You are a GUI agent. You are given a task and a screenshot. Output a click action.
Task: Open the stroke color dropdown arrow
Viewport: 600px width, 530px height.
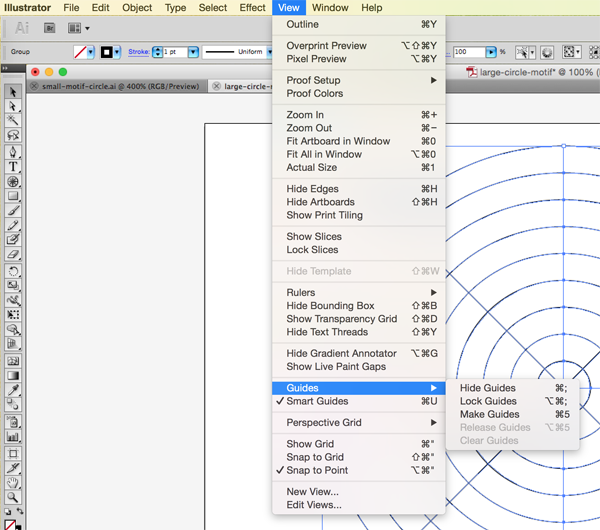(x=117, y=52)
